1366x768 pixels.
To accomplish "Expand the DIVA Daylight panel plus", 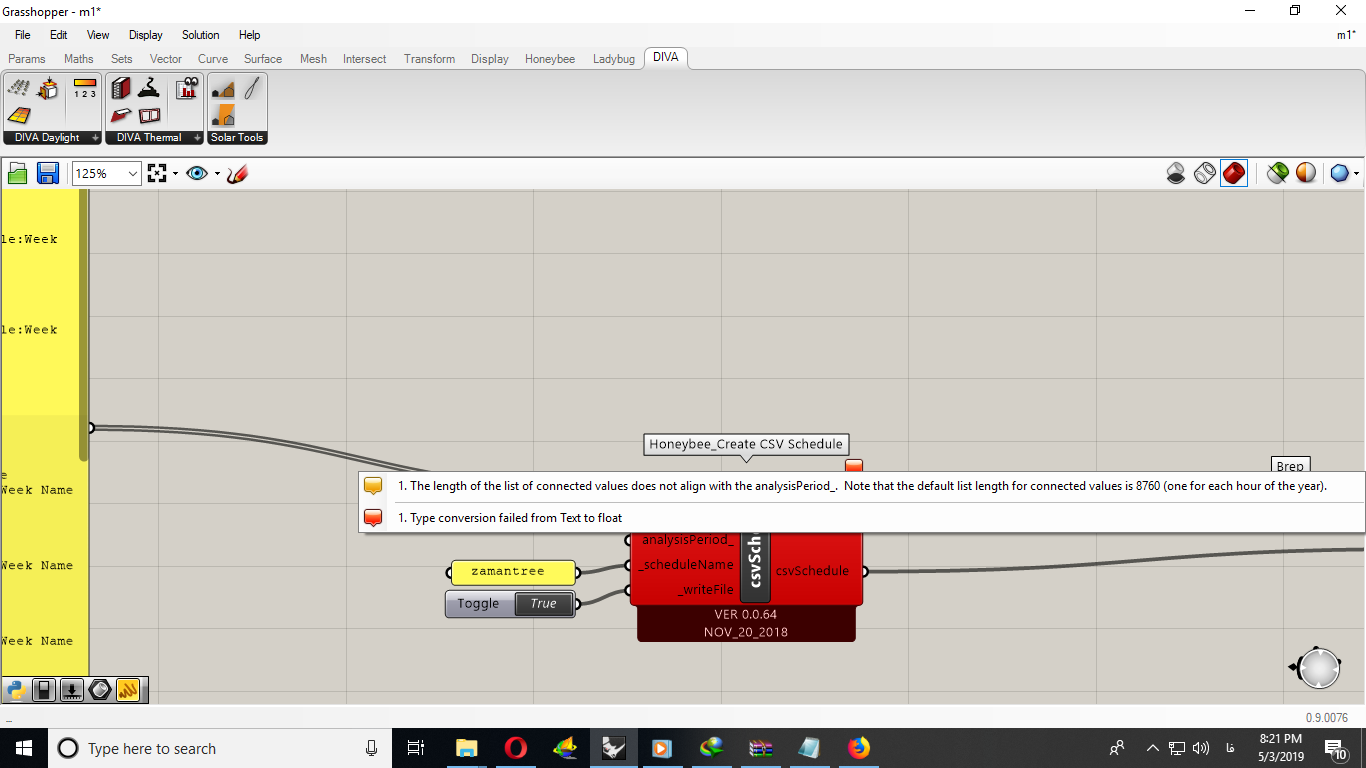I will 95,138.
